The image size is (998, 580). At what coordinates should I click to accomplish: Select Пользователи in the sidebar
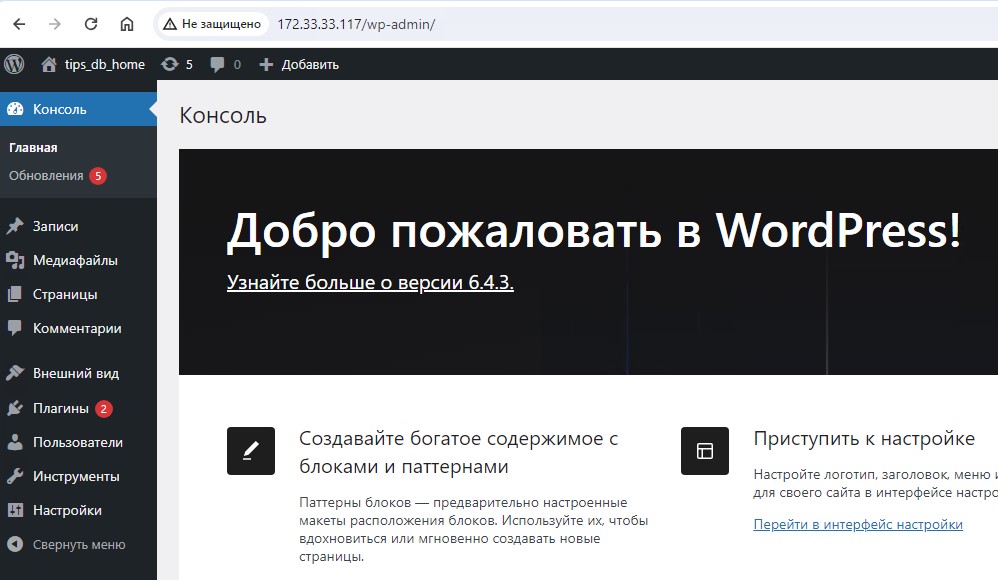[78, 442]
